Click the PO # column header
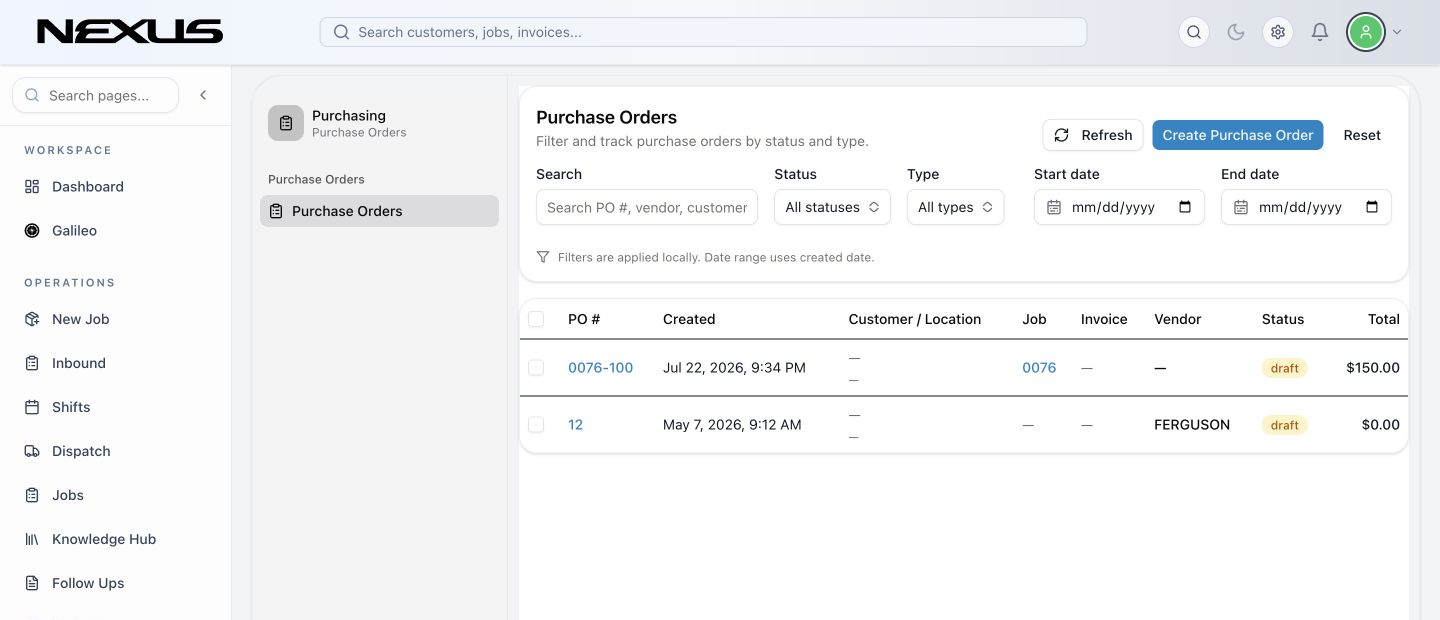This screenshot has width=1440, height=620. point(584,319)
